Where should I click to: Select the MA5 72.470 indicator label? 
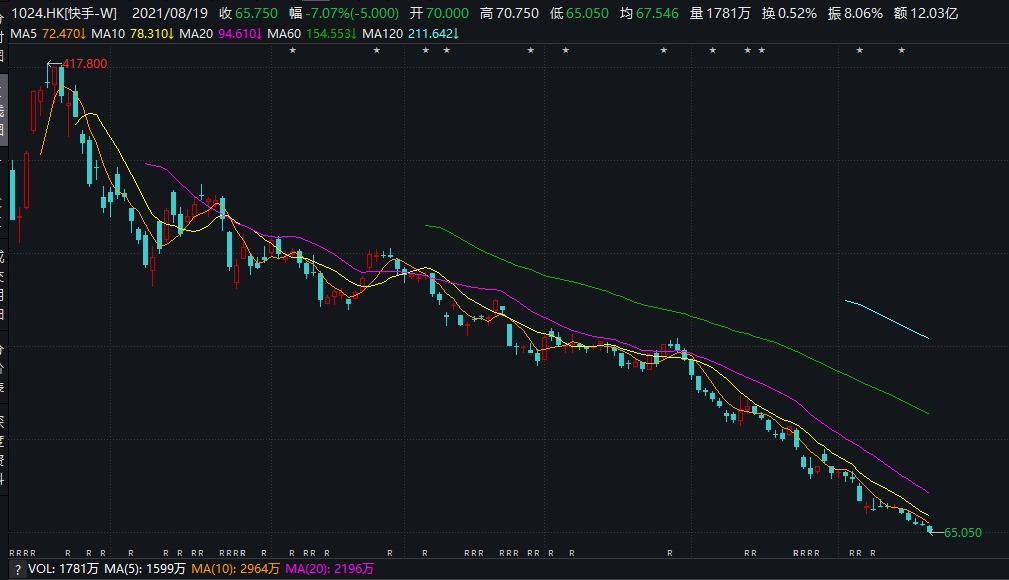48,33
